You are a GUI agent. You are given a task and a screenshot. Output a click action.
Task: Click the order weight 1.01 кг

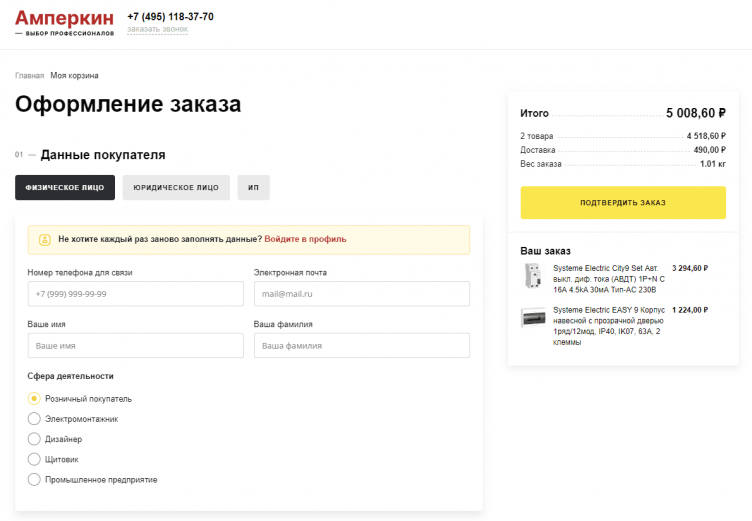pos(713,164)
